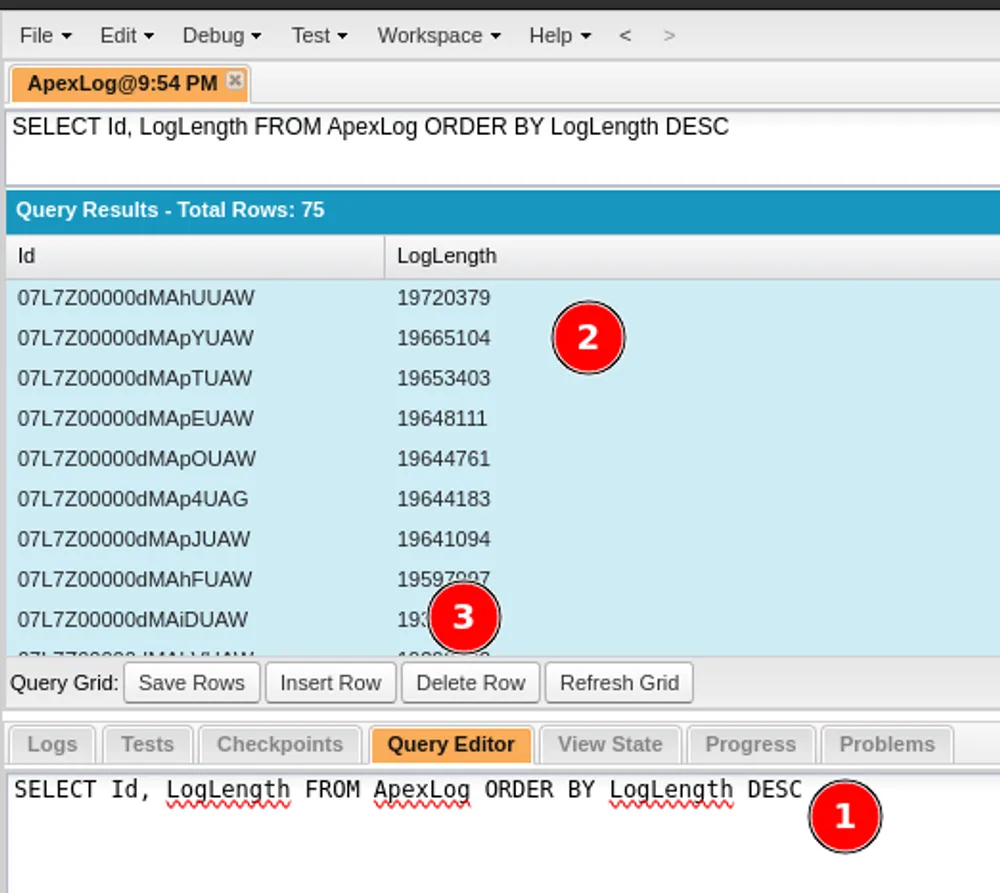1000x893 pixels.
Task: Switch to the Logs tab
Action: (52, 744)
